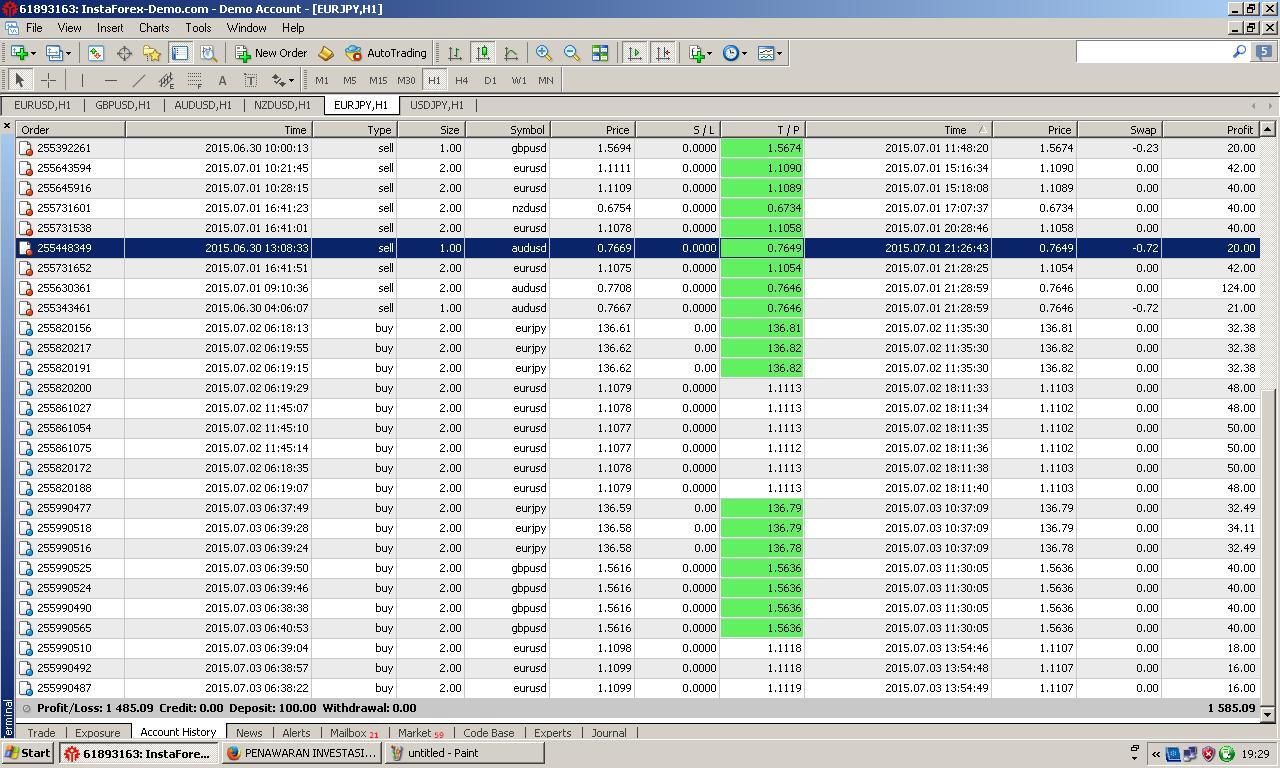Draw a Vertical Line tool
Viewport: 1280px width, 768px height.
pyautogui.click(x=82, y=80)
